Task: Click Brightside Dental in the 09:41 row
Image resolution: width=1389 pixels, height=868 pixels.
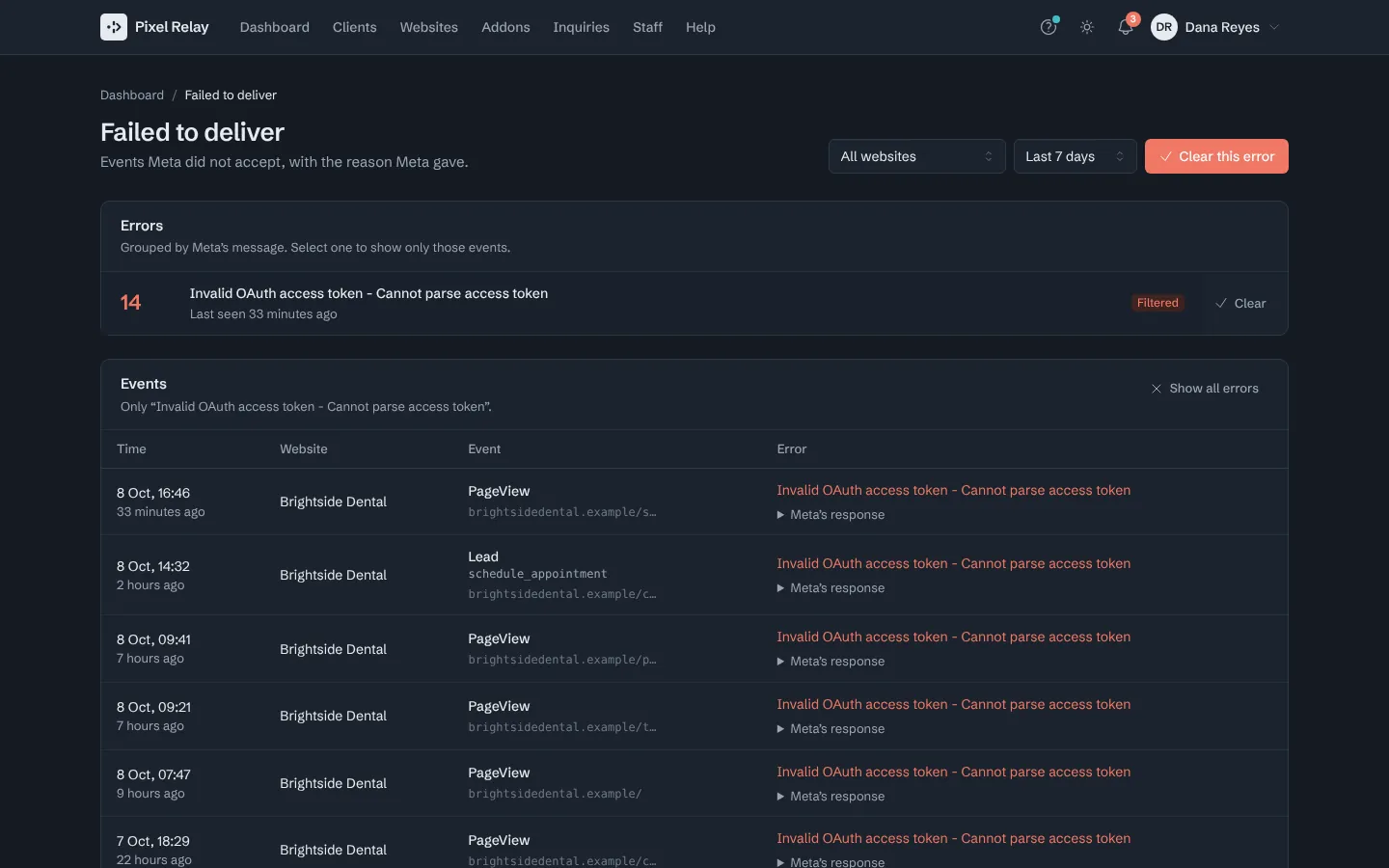Action: tap(333, 649)
